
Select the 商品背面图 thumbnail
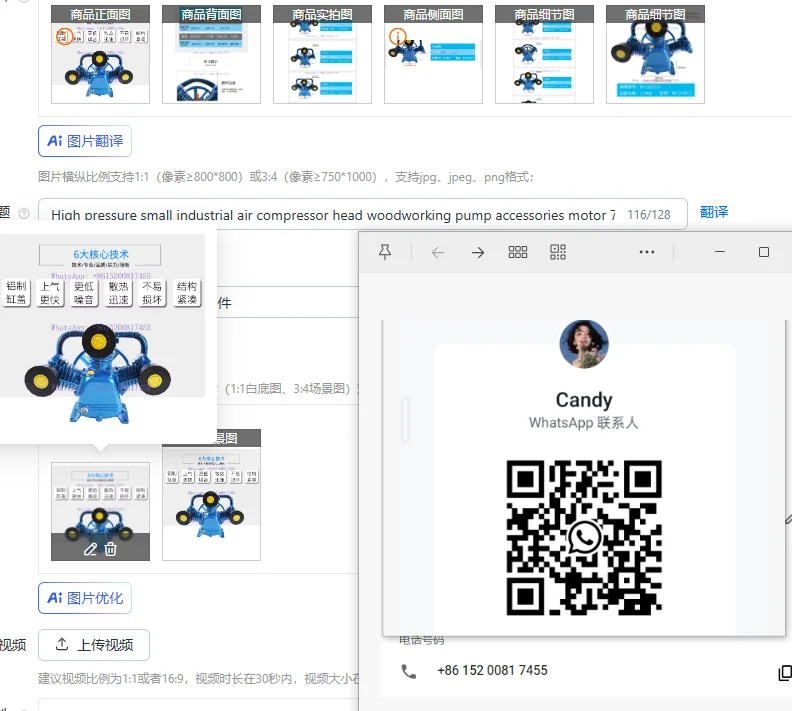pyautogui.click(x=212, y=55)
